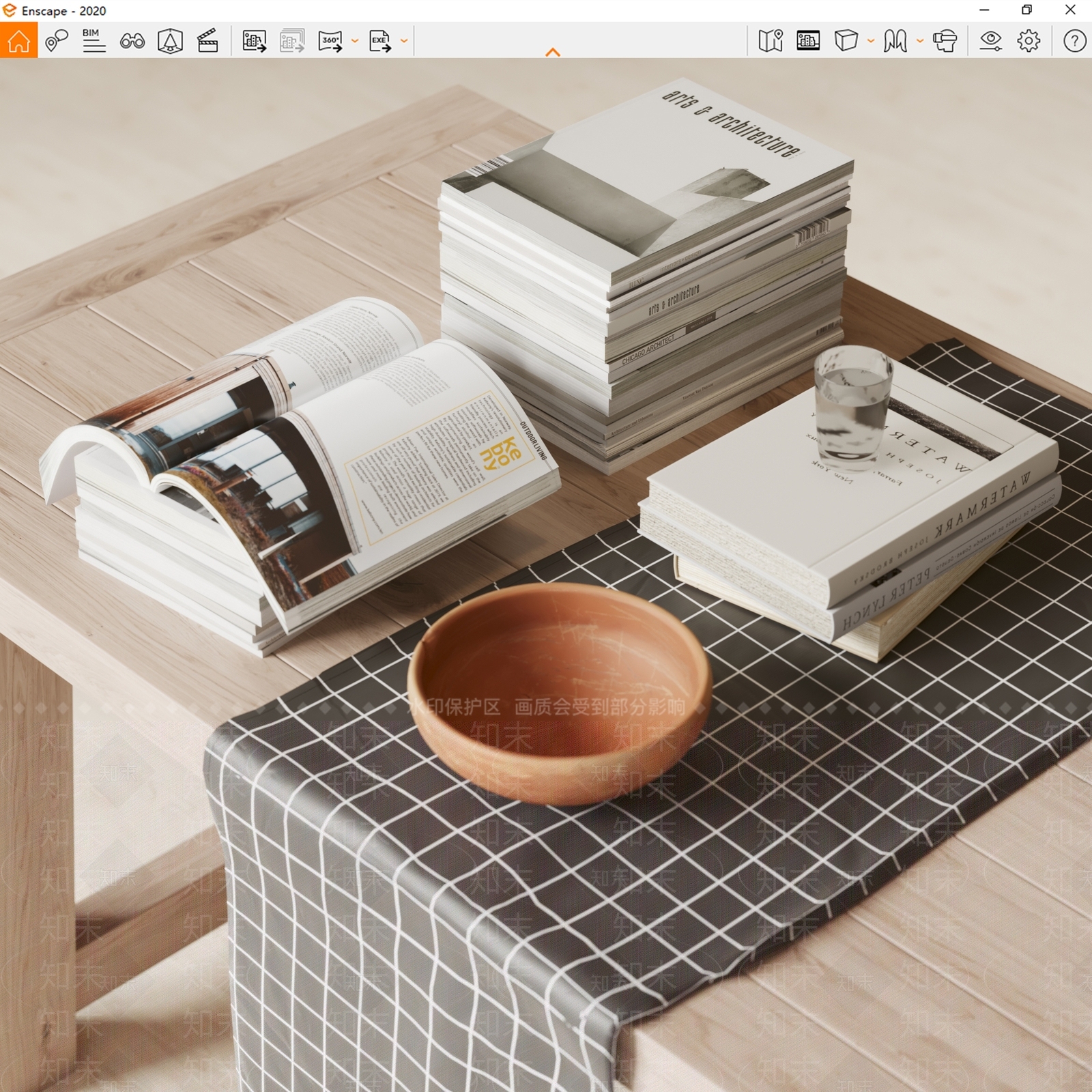Enable virtual reality headset icon
This screenshot has width=1092, height=1092.
coord(945,41)
